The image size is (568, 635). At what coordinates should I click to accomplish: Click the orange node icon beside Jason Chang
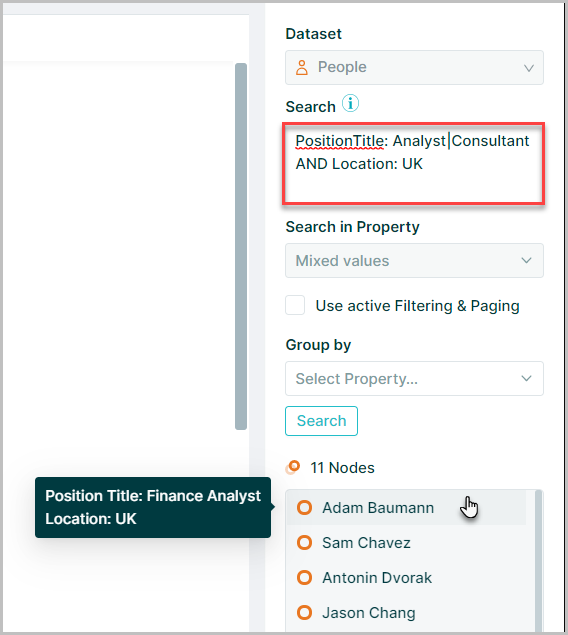(304, 613)
